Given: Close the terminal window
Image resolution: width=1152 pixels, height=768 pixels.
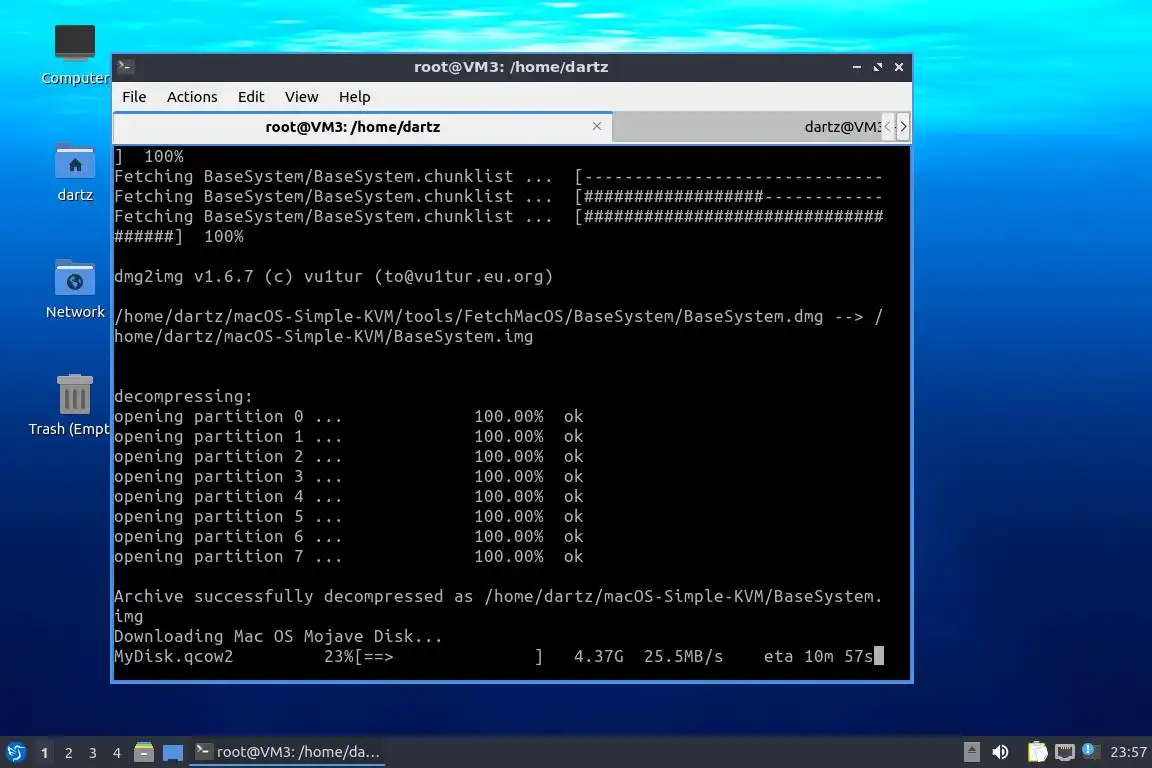Looking at the screenshot, I should point(899,67).
